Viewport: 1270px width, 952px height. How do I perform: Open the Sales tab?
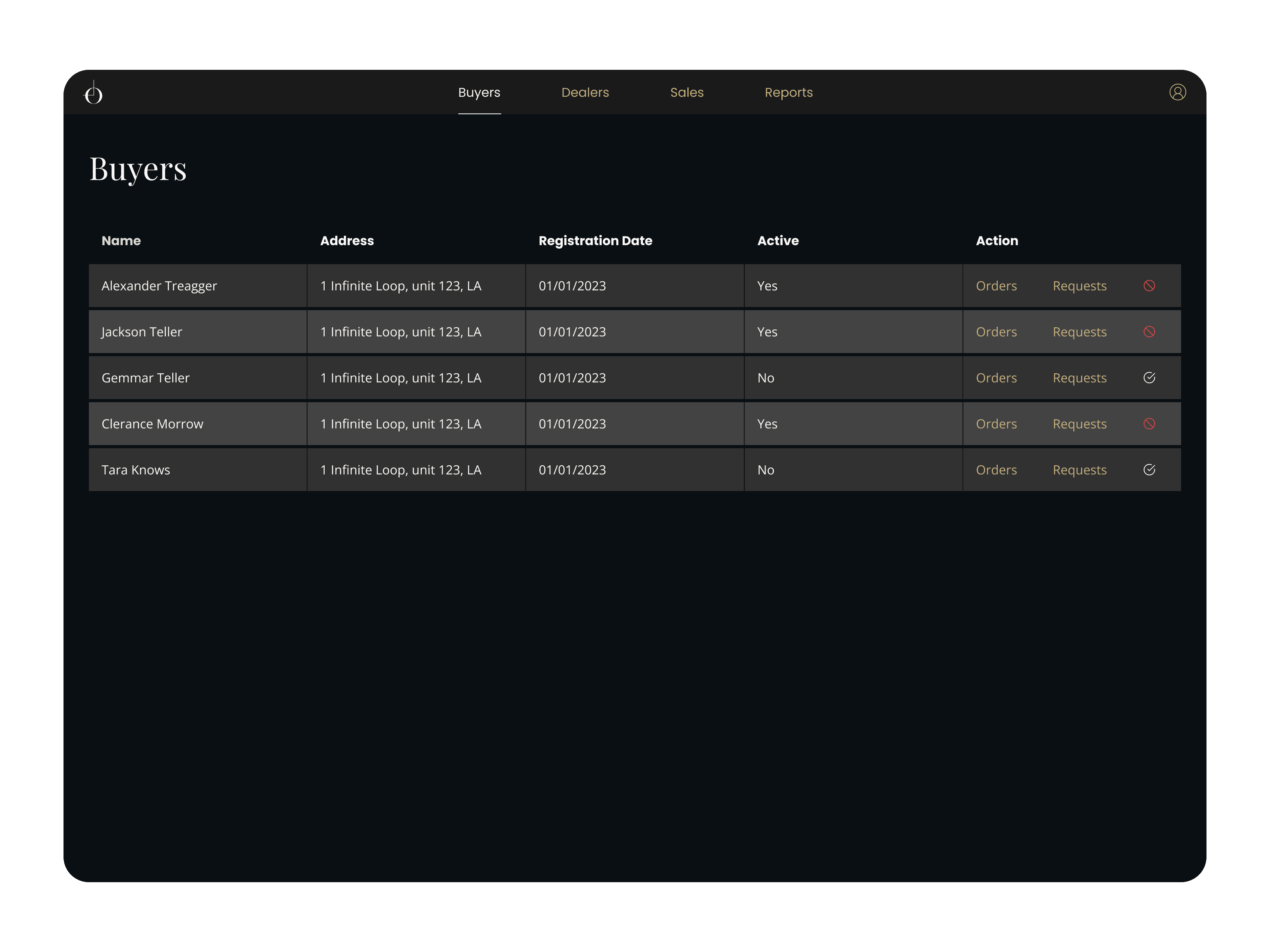687,92
